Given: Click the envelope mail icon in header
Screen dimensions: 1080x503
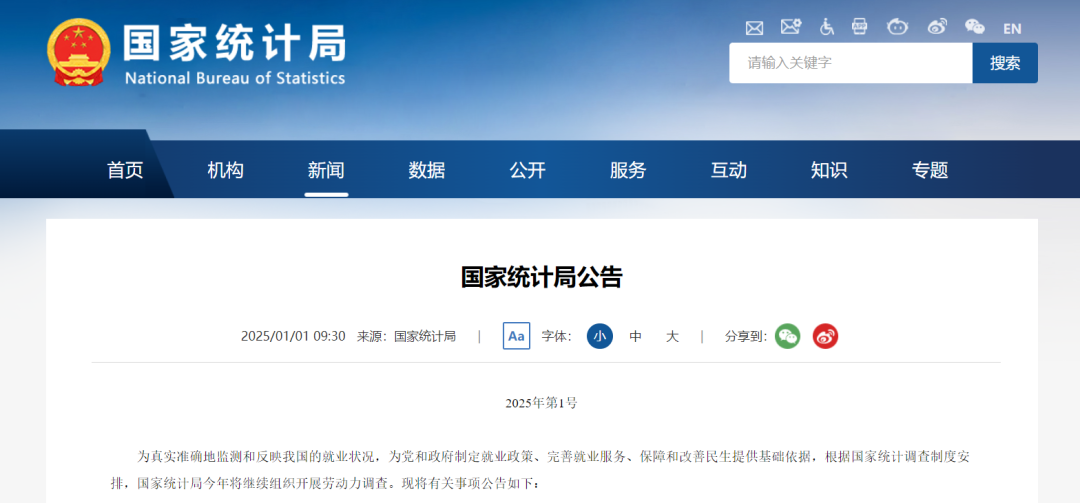Looking at the screenshot, I should 755,28.
